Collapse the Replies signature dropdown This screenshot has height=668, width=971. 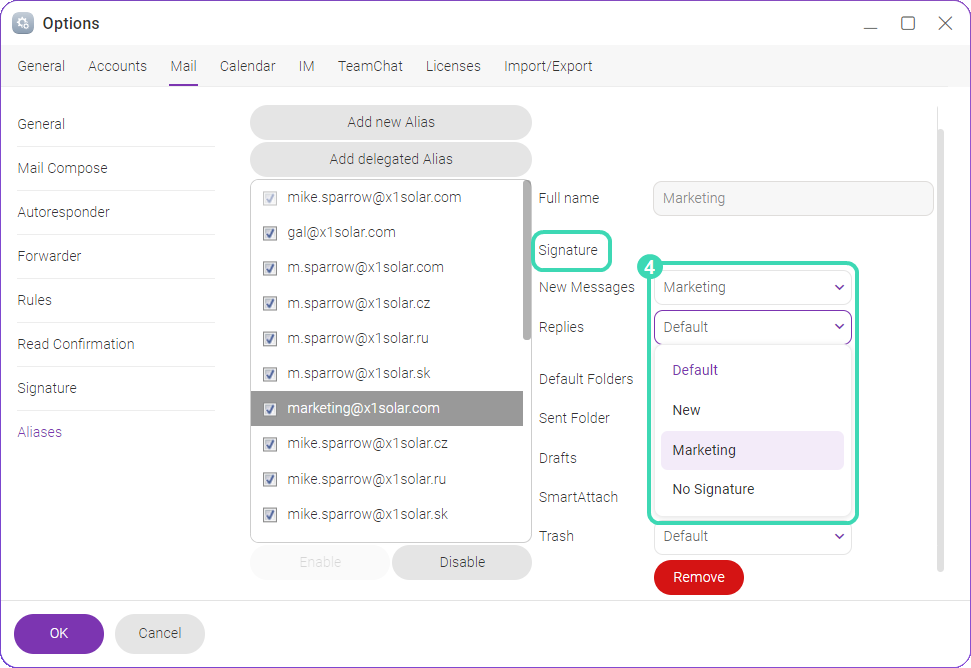pyautogui.click(x=752, y=327)
